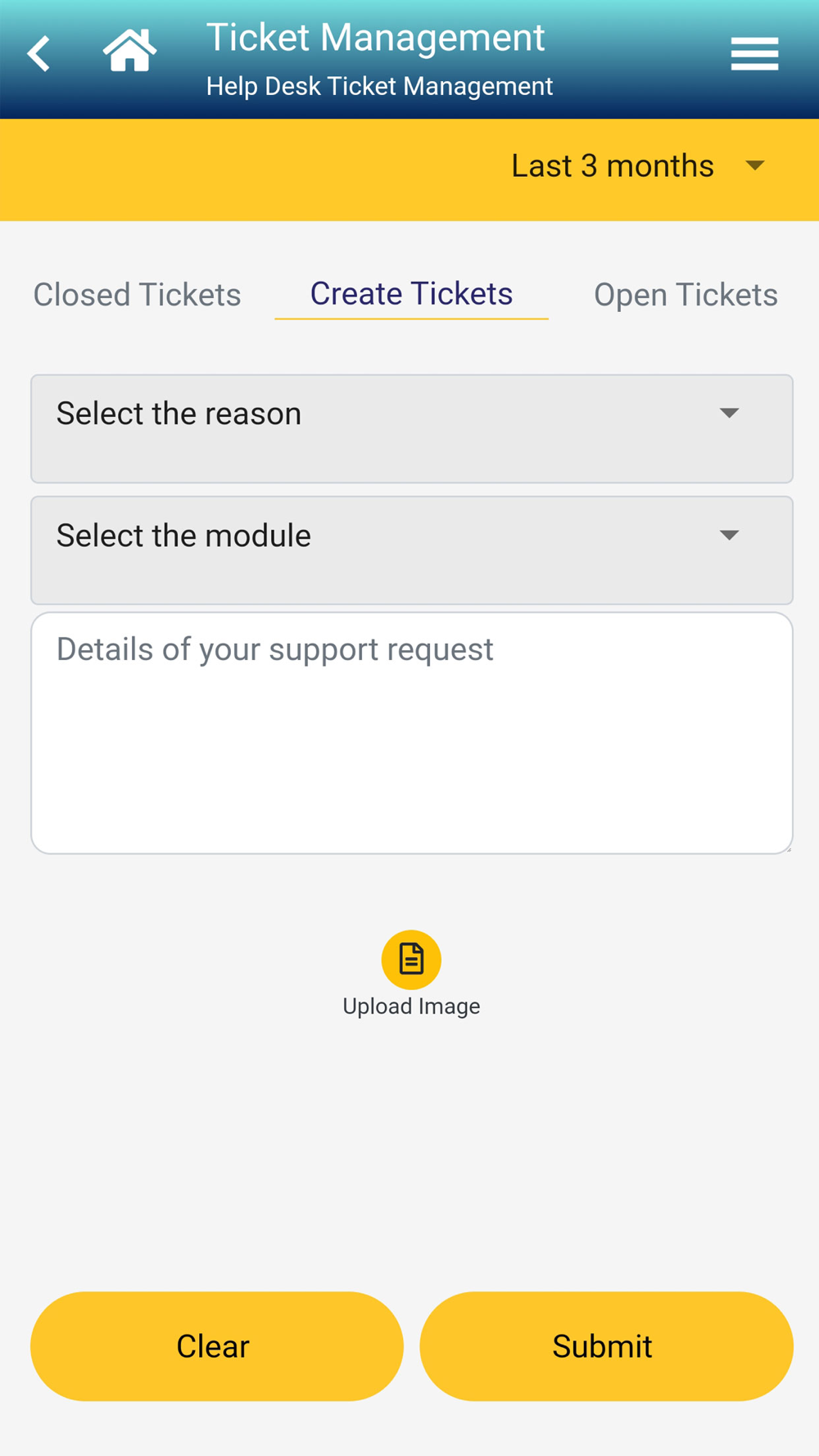Switch to the Open Tickets tab
Screen dimensions: 819x1456
click(x=686, y=295)
